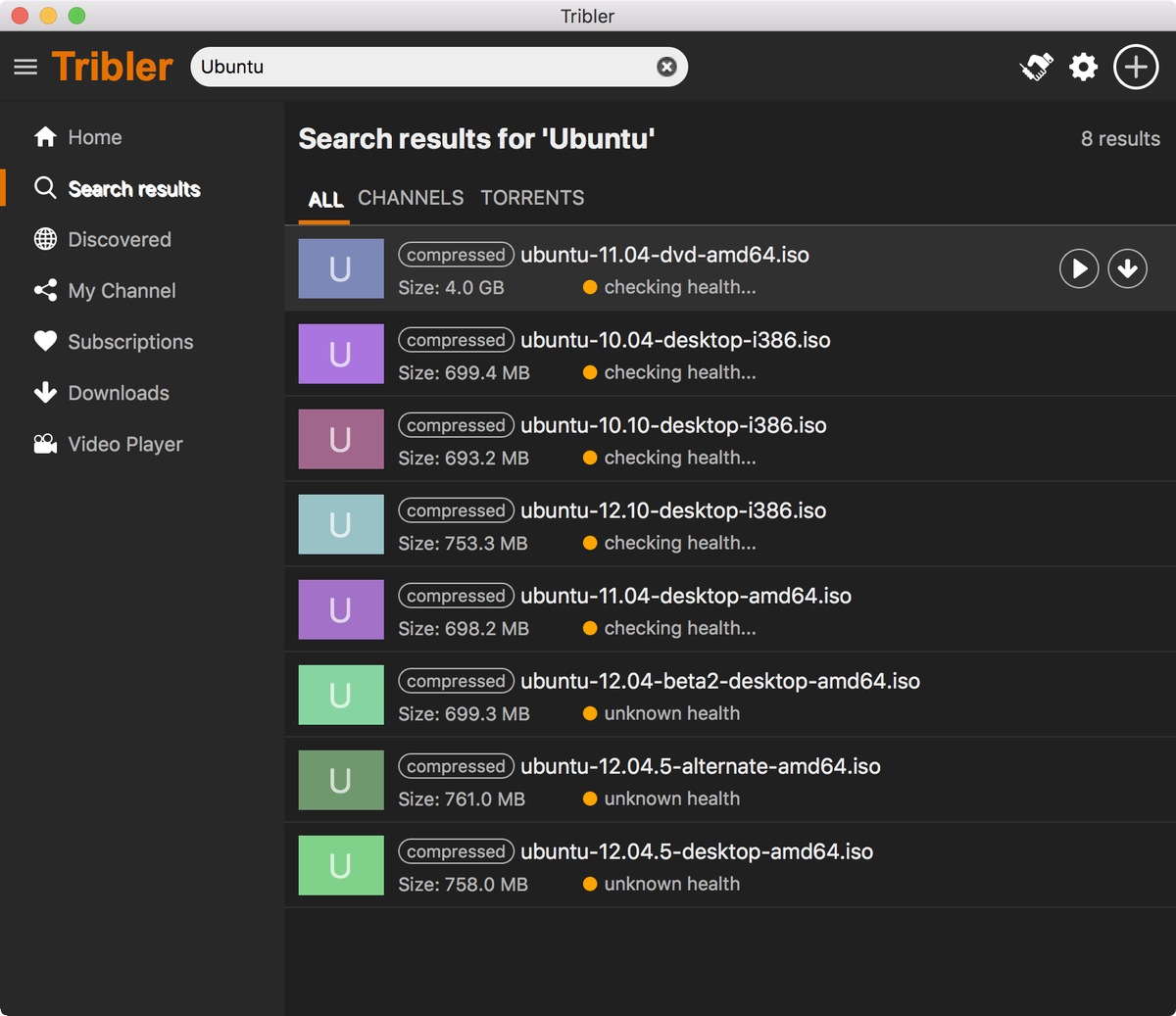Click compressed tag on ubuntu-11.04-dvd-amd64.iso
This screenshot has width=1176, height=1016.
point(456,255)
